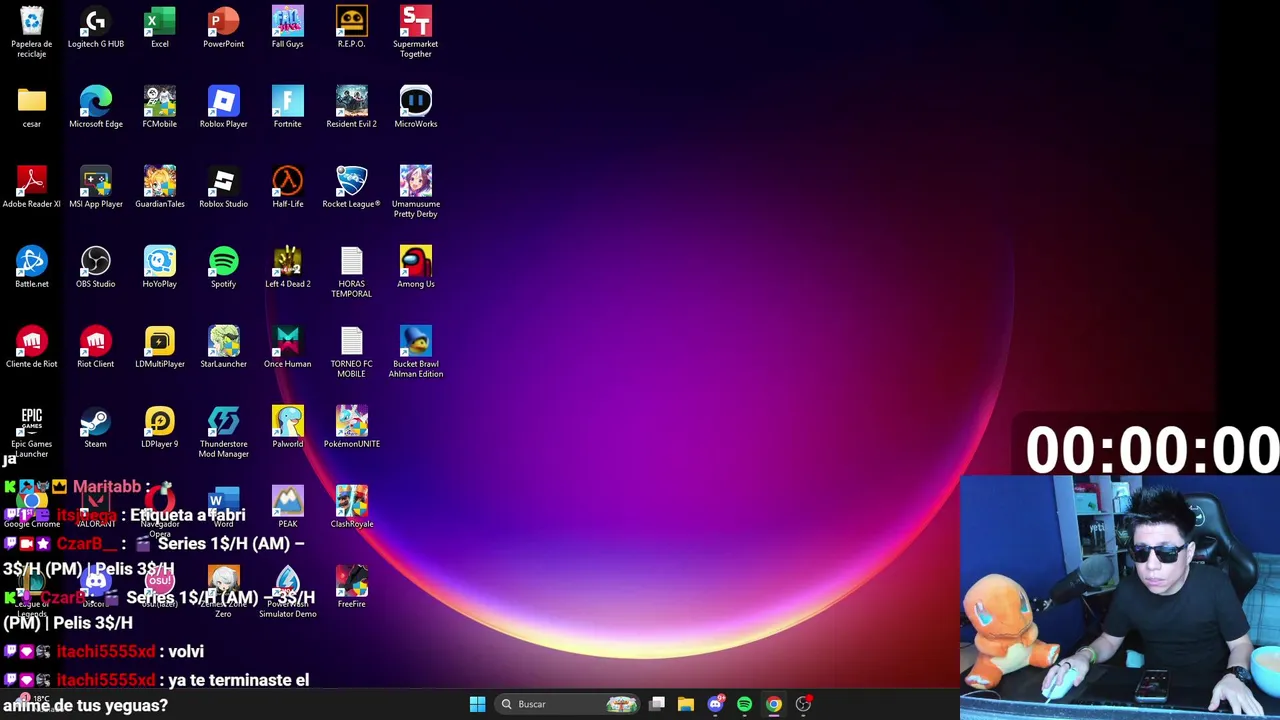Screen dimensions: 1280x720
Task: Select the Supermarket Together shortcut
Action: (416, 31)
